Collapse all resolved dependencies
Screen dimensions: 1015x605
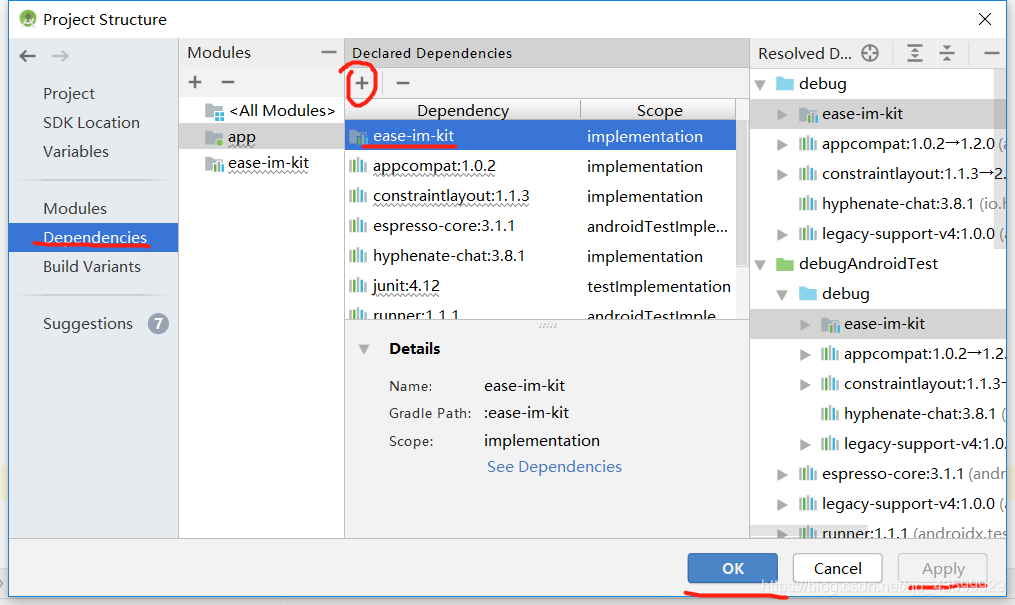point(947,53)
